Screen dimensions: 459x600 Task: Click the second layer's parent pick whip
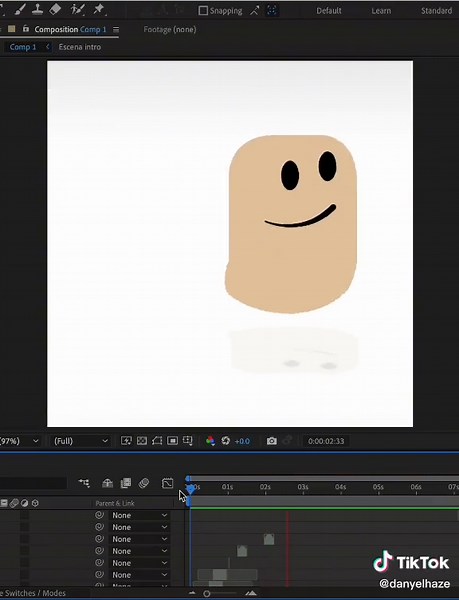99,527
